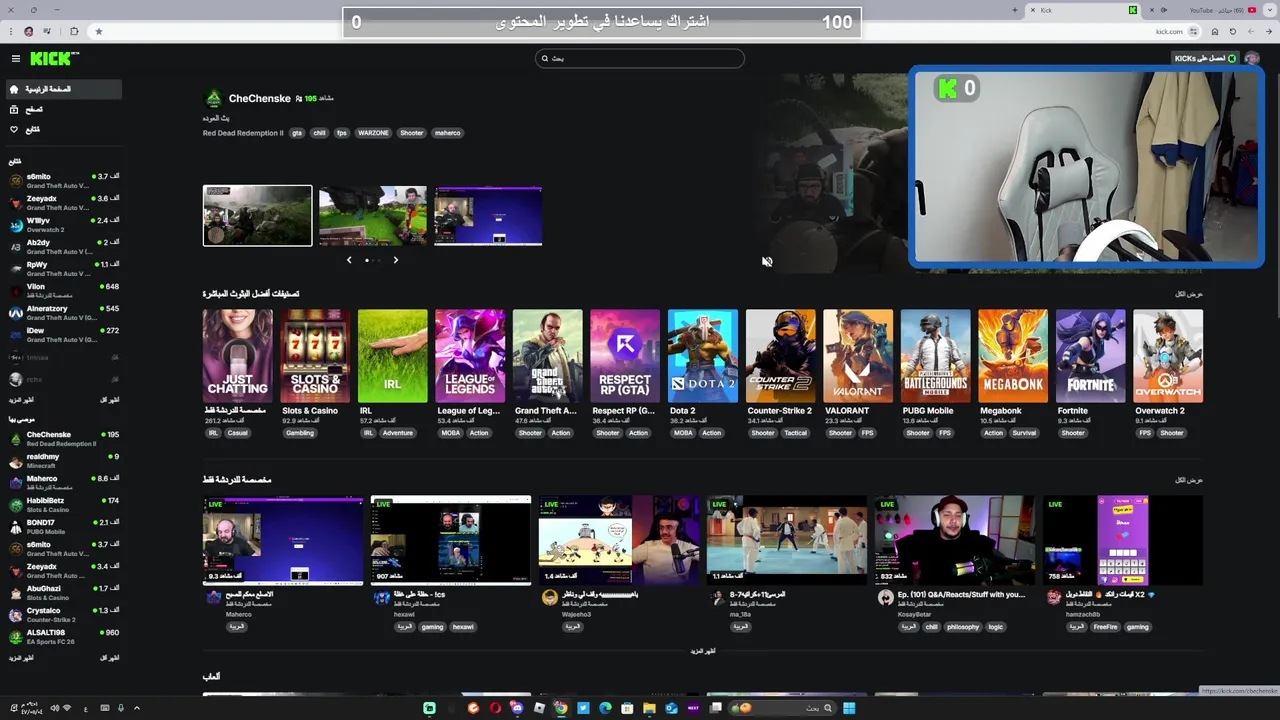Expand show more under stream row
Viewport: 1280px width, 720px height.
click(703, 651)
